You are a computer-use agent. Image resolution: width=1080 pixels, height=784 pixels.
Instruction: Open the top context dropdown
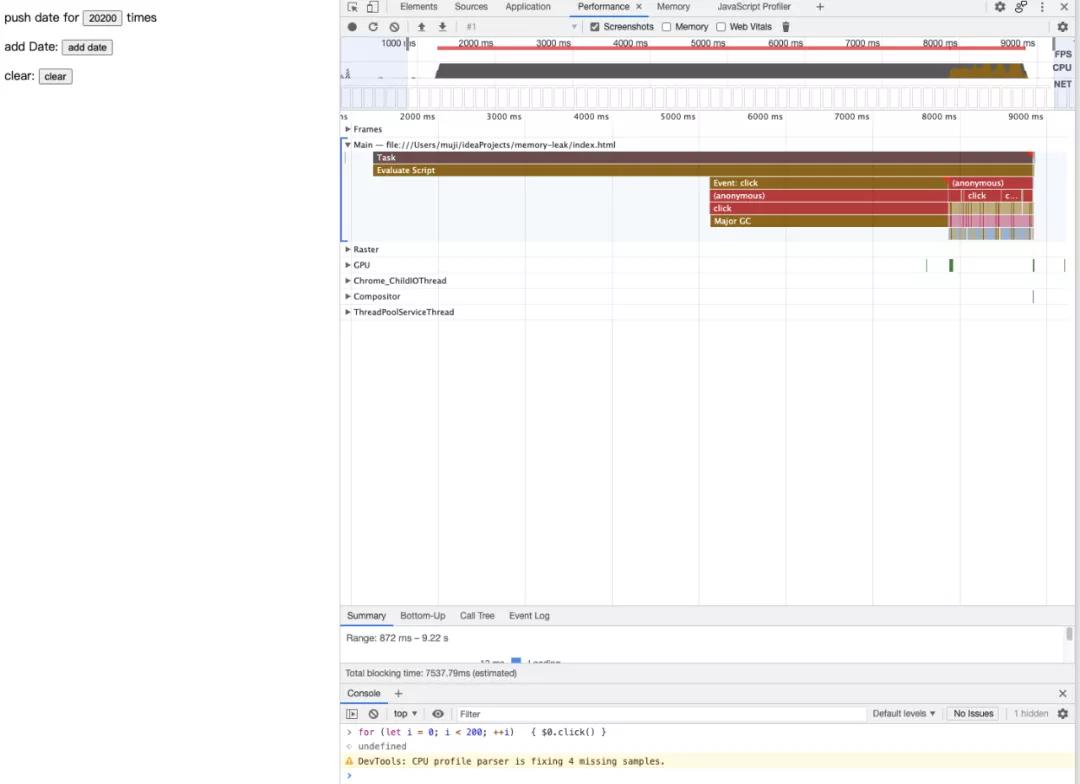point(405,714)
